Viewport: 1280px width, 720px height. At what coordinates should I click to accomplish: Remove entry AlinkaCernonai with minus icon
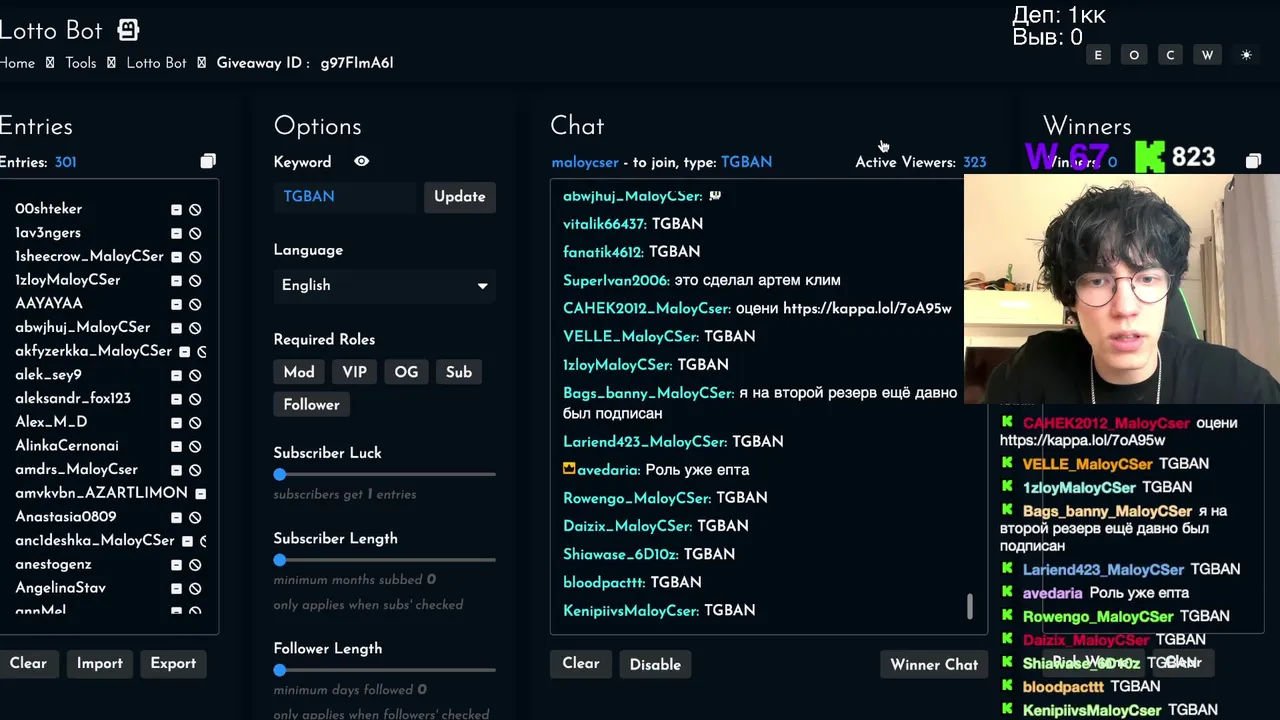pyautogui.click(x=176, y=447)
